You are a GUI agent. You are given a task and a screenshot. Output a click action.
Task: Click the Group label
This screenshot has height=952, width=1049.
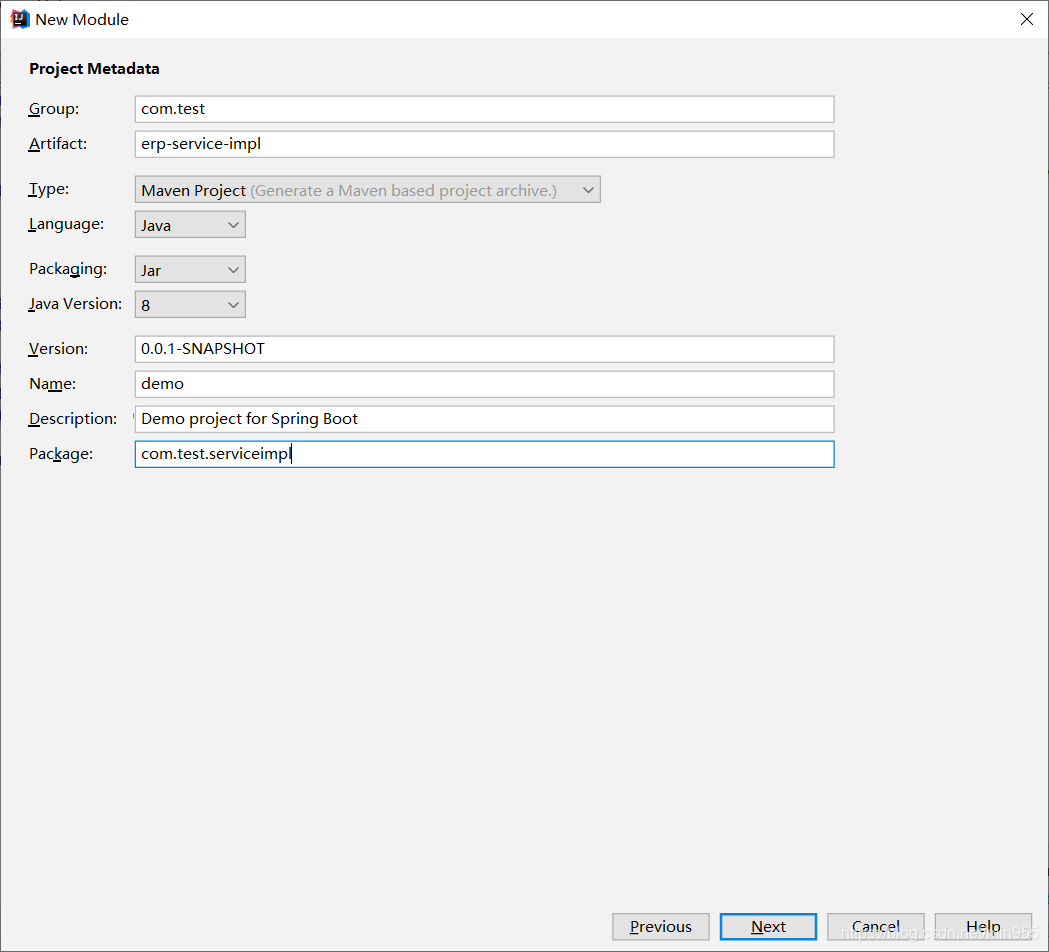point(54,109)
